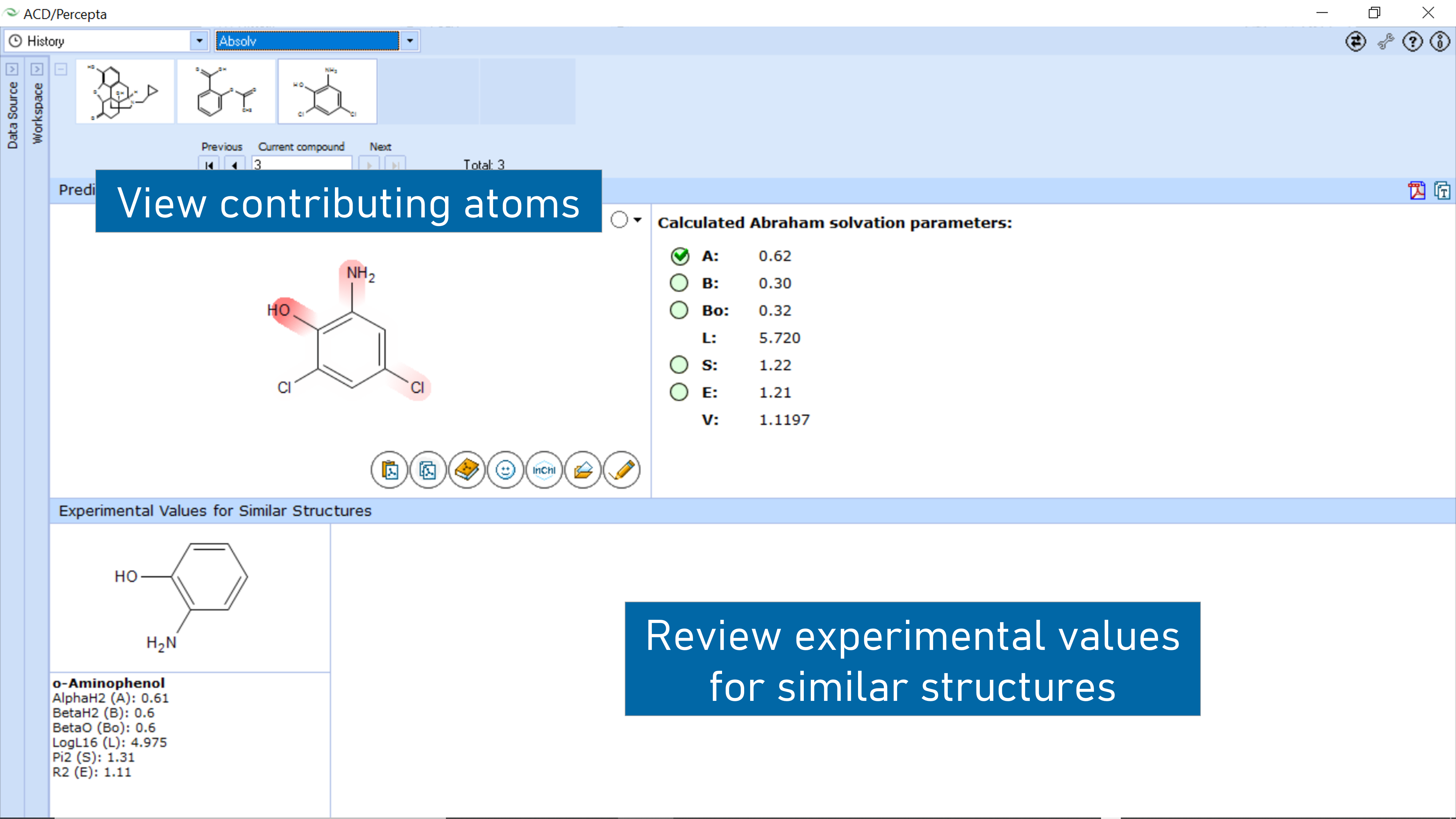Select the B parameter radio button
Screen dimensions: 1456x819
[679, 283]
